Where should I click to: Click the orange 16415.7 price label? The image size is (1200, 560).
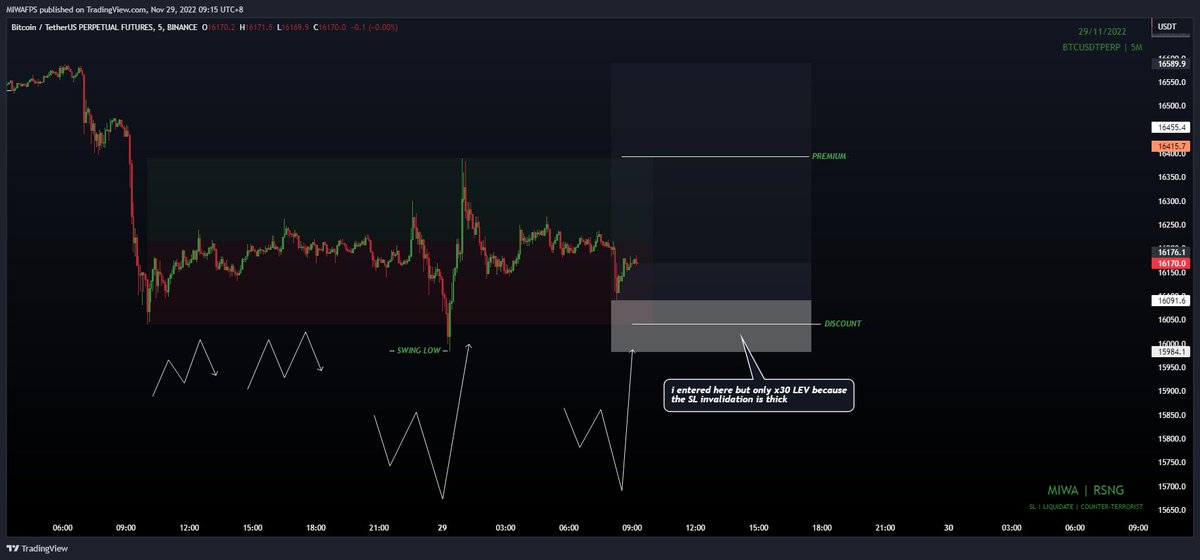tap(1169, 146)
